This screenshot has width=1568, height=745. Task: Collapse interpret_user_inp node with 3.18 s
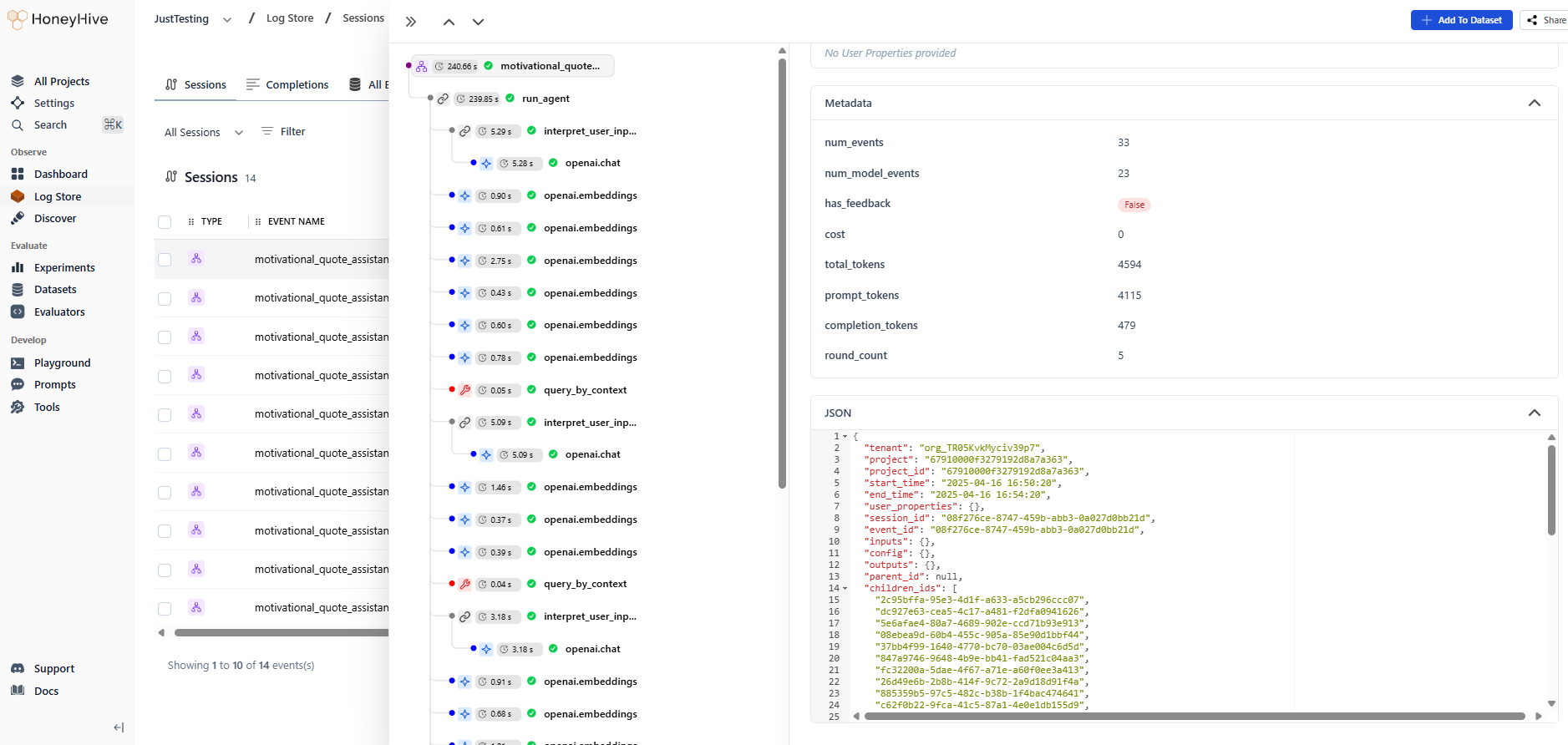(452, 616)
